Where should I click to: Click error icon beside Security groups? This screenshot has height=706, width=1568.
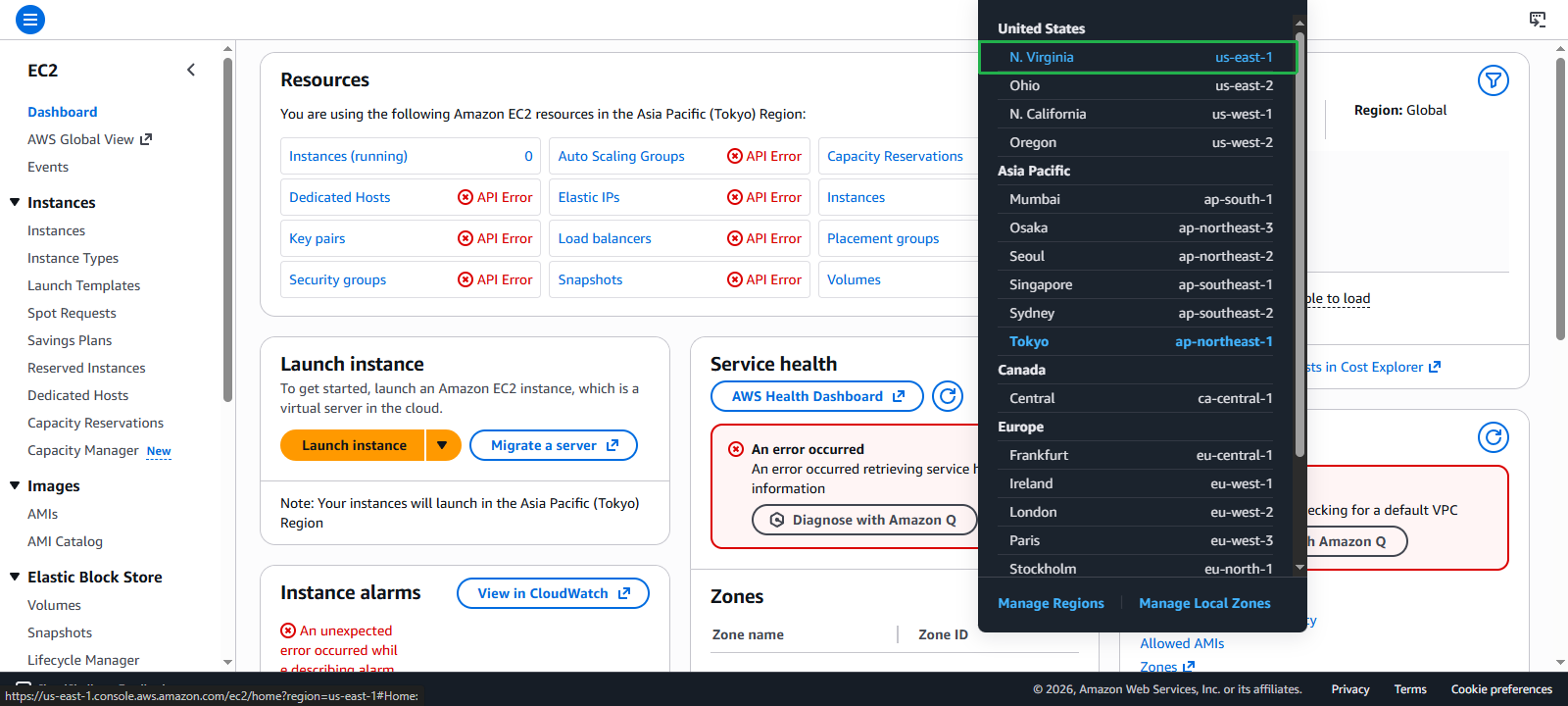pyautogui.click(x=465, y=279)
